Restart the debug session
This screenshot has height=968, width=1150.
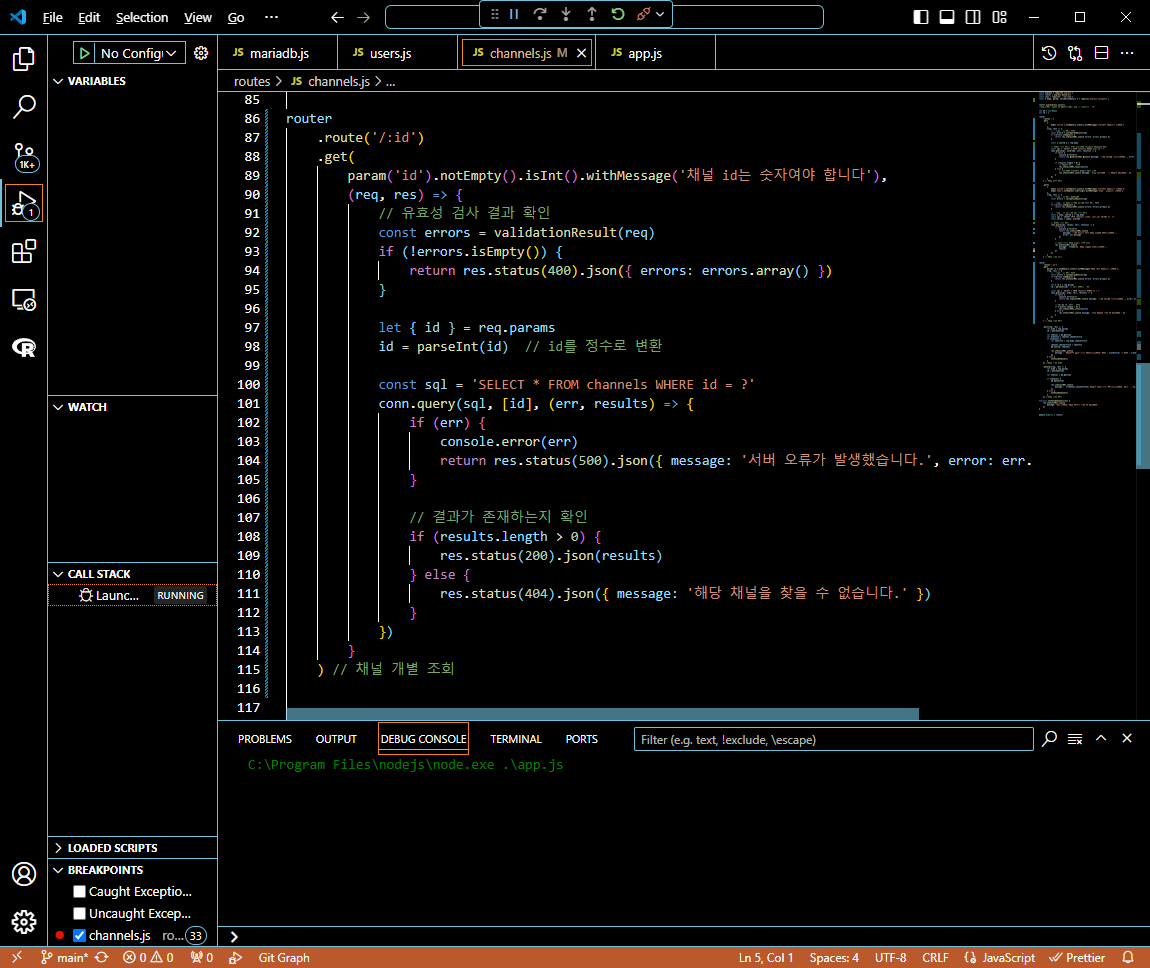pos(618,14)
